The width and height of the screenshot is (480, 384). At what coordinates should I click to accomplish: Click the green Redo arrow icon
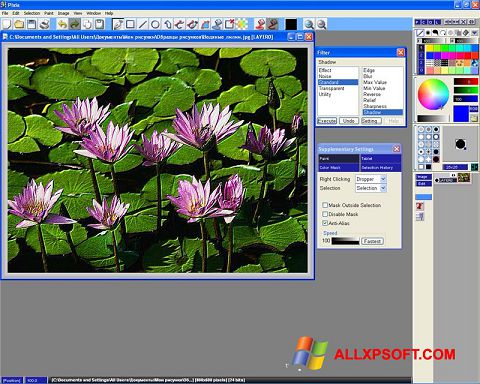click(75, 24)
